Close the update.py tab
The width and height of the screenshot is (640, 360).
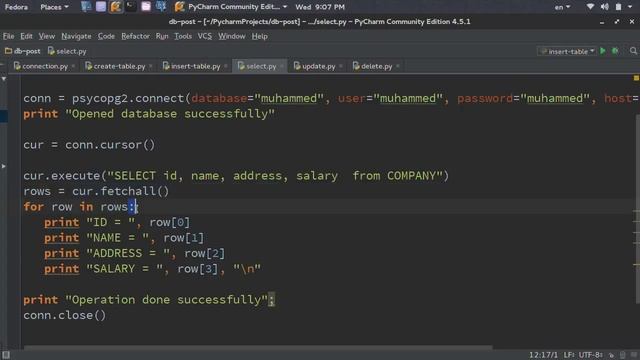[341, 66]
